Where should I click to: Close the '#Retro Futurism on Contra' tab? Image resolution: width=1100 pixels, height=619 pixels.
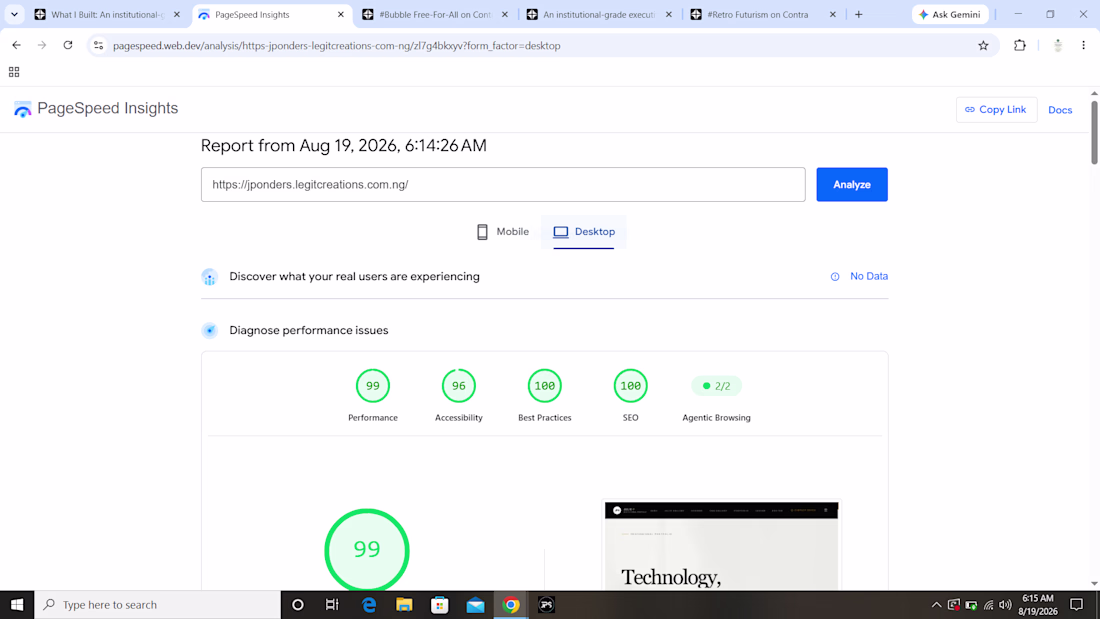(x=833, y=14)
